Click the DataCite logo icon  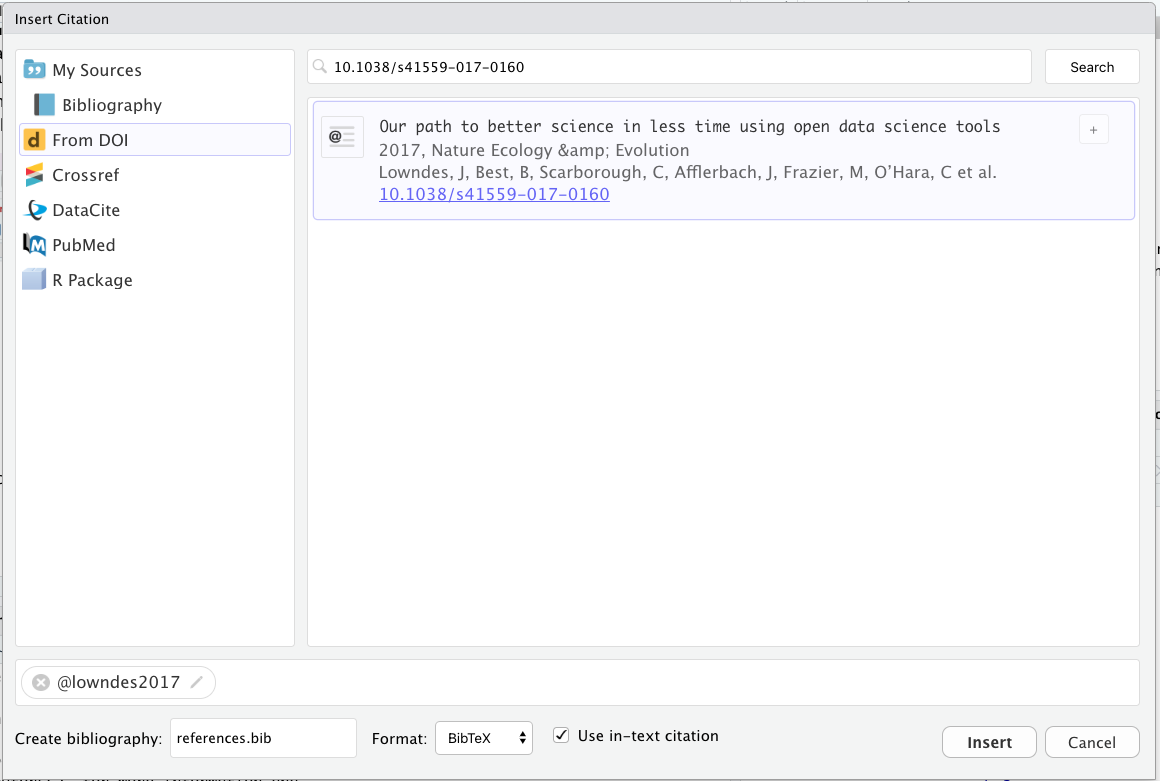(35, 210)
